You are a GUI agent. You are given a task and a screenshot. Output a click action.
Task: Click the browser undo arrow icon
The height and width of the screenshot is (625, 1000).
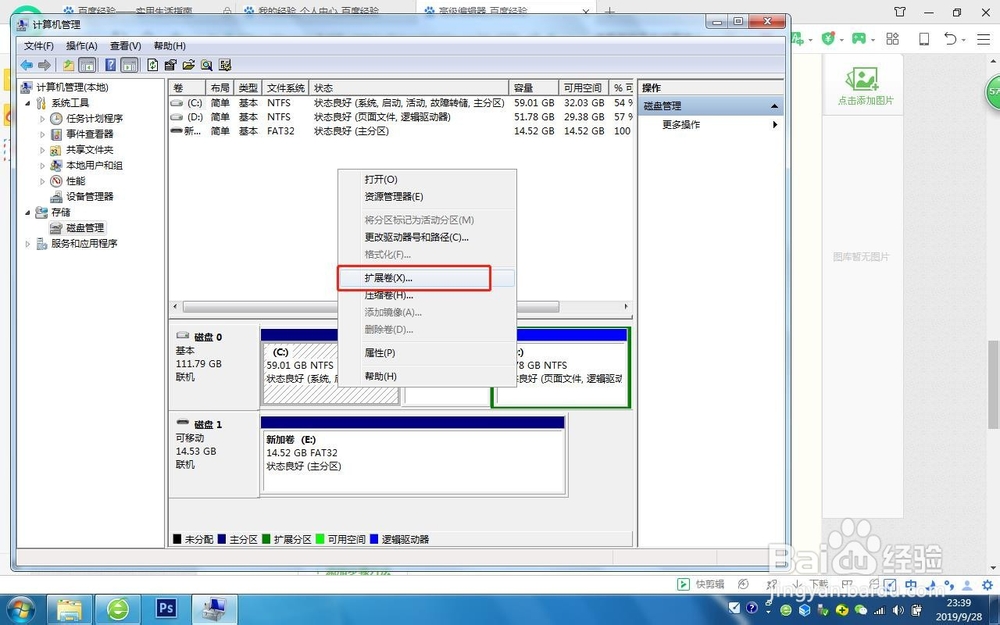[950, 39]
